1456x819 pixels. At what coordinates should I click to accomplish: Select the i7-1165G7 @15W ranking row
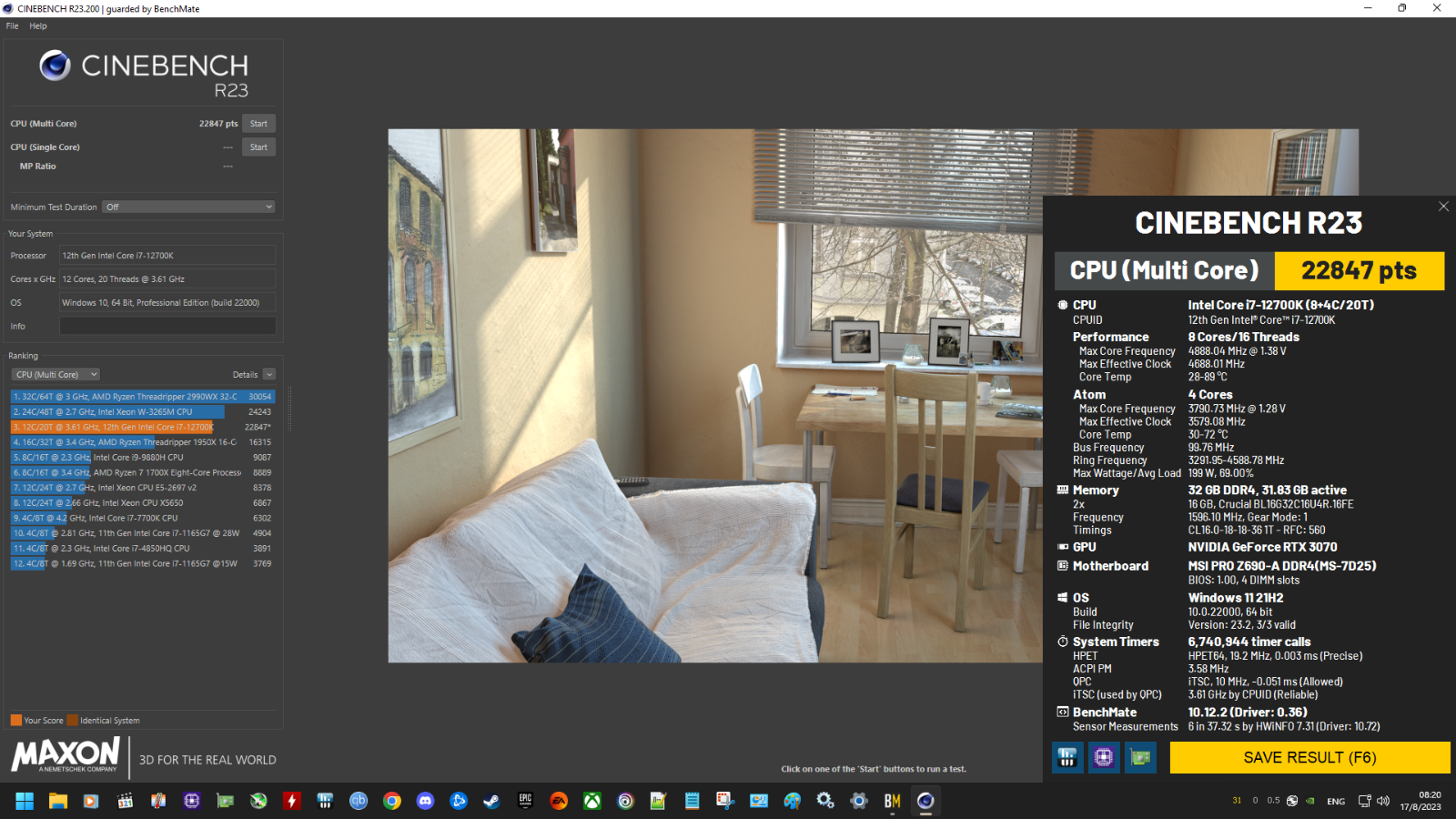click(142, 563)
